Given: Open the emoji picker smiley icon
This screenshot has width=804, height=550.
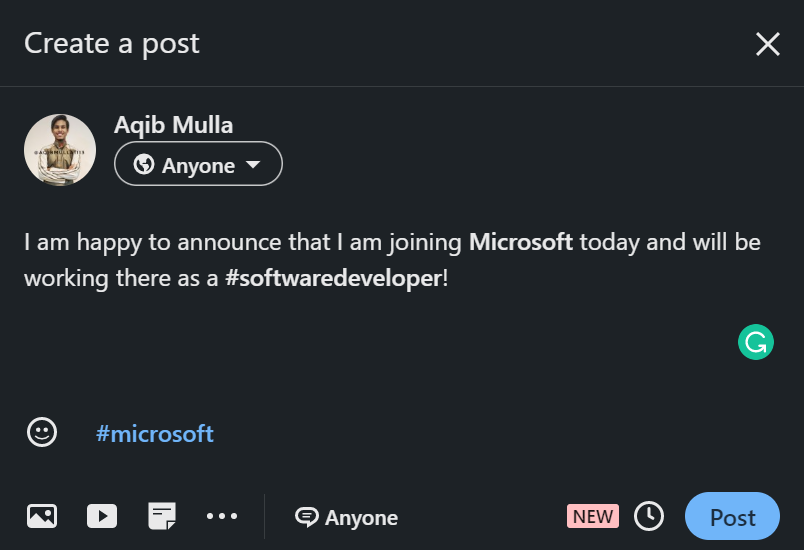Looking at the screenshot, I should tap(42, 432).
